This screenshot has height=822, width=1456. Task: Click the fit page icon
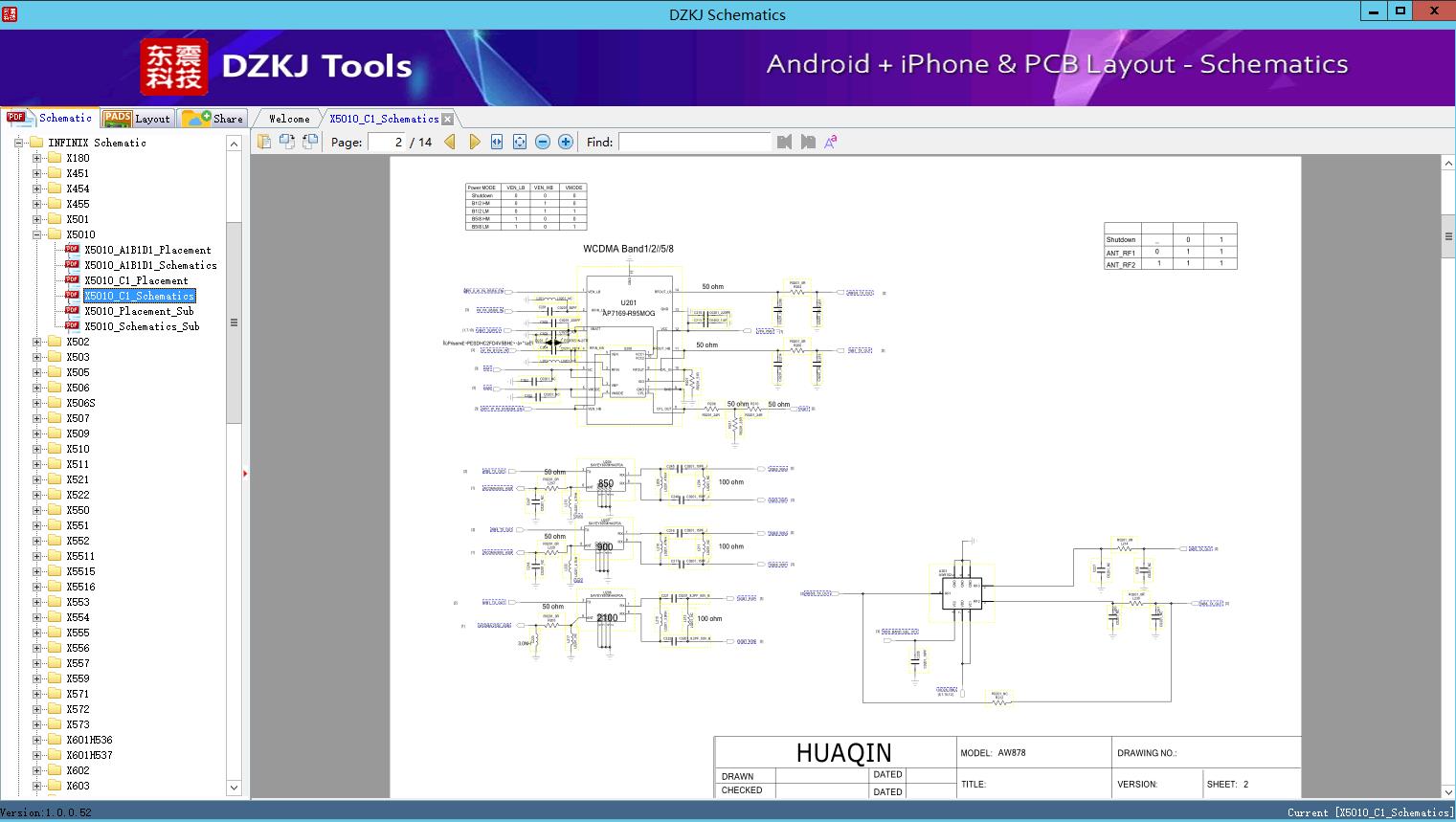point(520,142)
